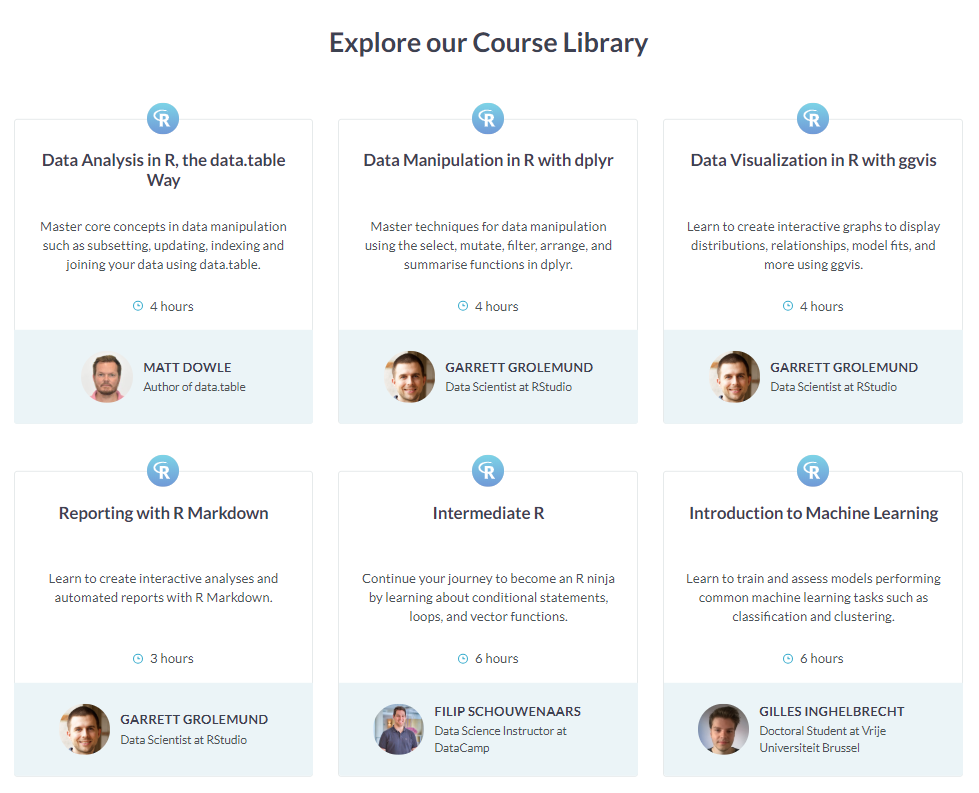Click R logo above Intermediate R card
The width and height of the screenshot is (979, 793).
tap(488, 471)
